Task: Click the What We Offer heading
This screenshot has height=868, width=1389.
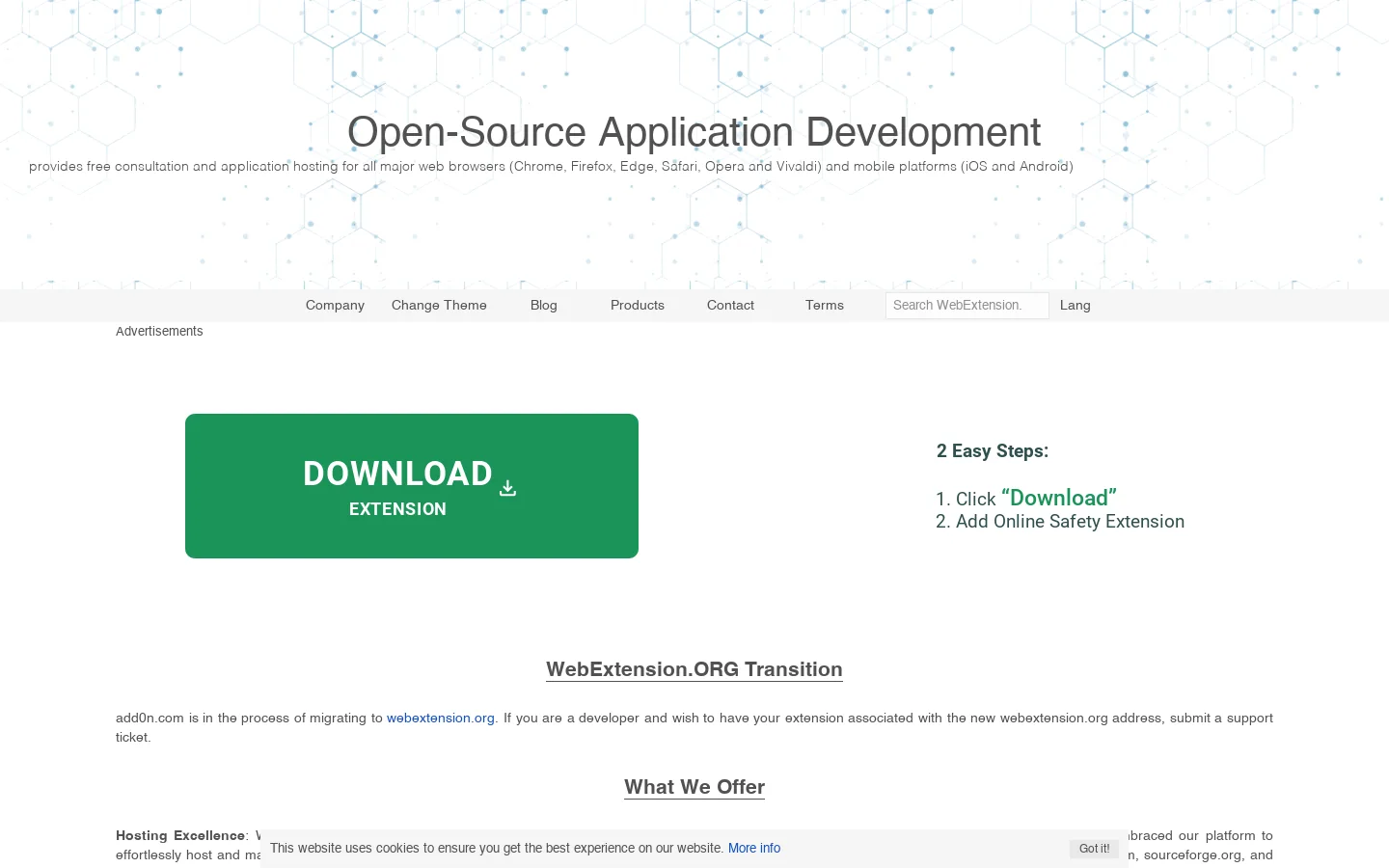Action: point(694,787)
